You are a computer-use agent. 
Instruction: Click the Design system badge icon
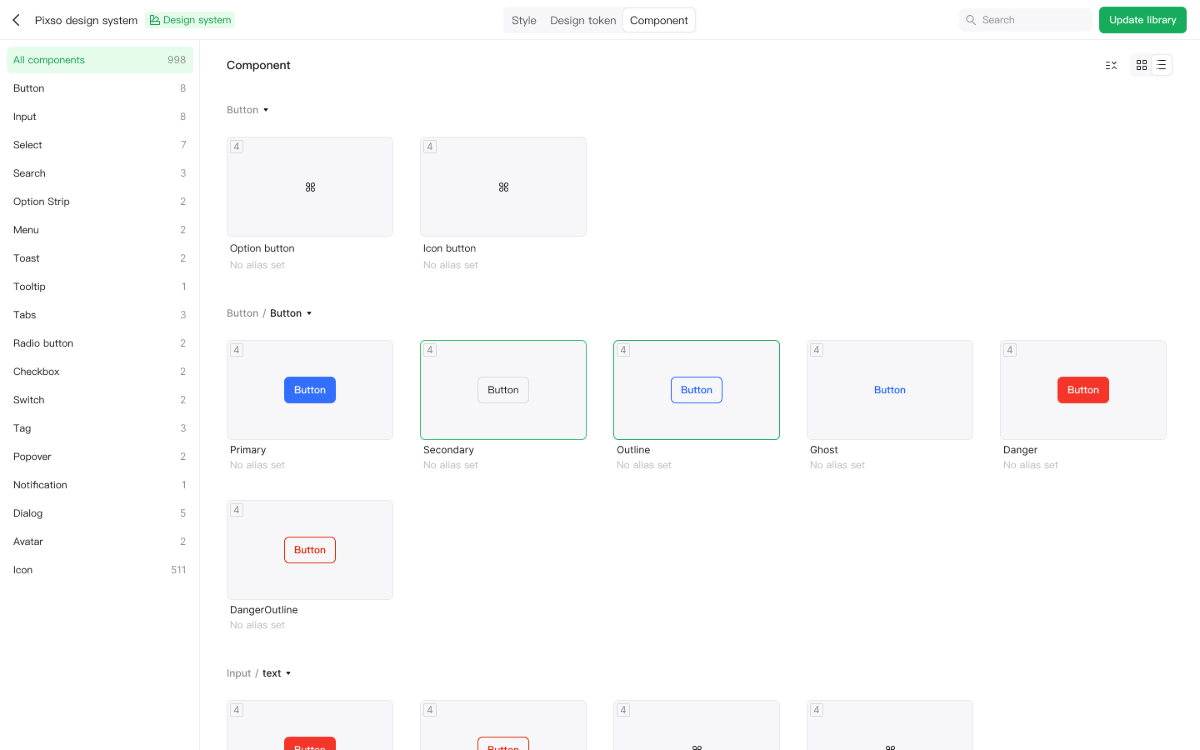tap(155, 20)
